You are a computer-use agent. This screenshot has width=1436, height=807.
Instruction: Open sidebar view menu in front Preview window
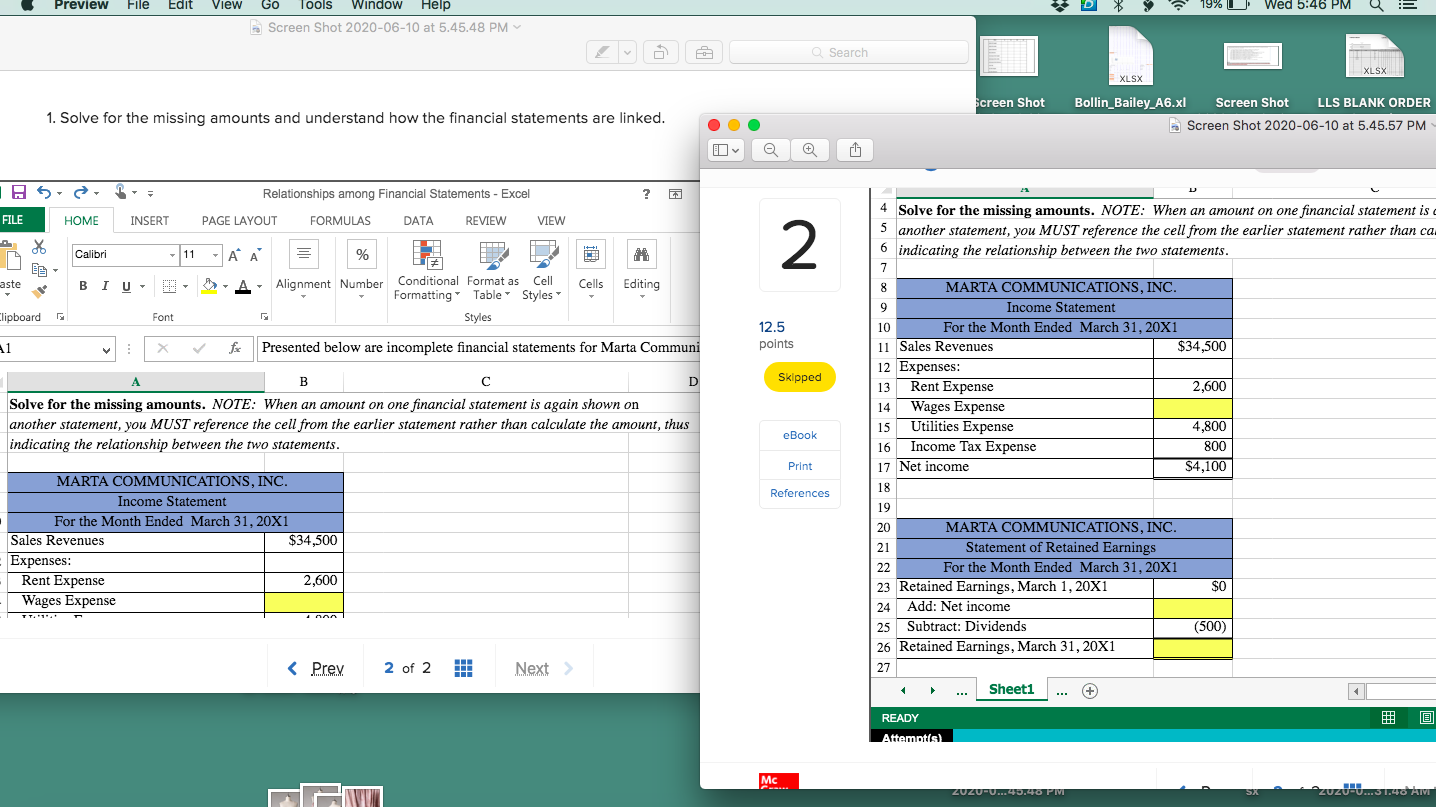click(x=727, y=151)
